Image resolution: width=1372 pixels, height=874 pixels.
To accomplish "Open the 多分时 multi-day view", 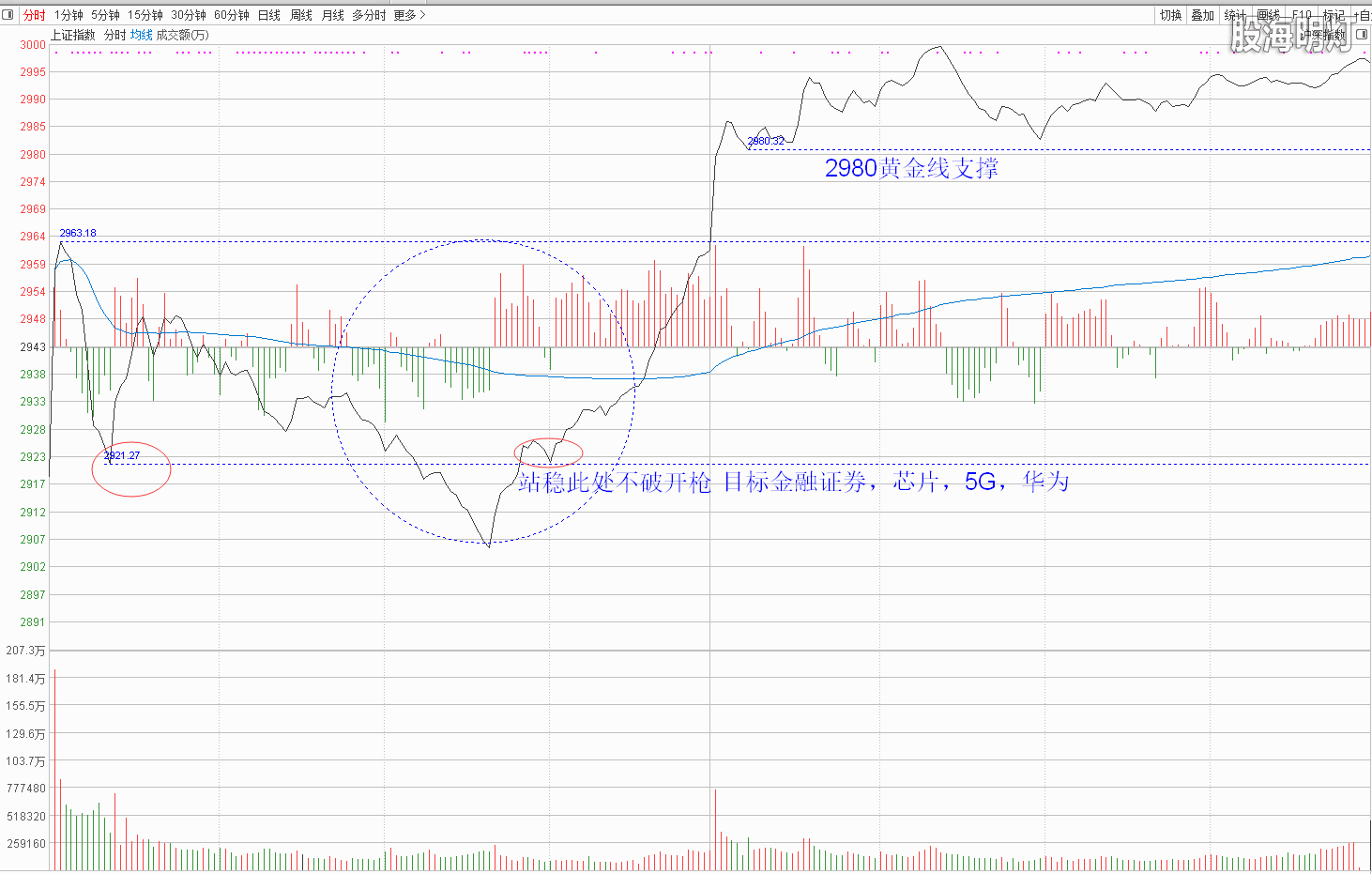I will pyautogui.click(x=369, y=15).
